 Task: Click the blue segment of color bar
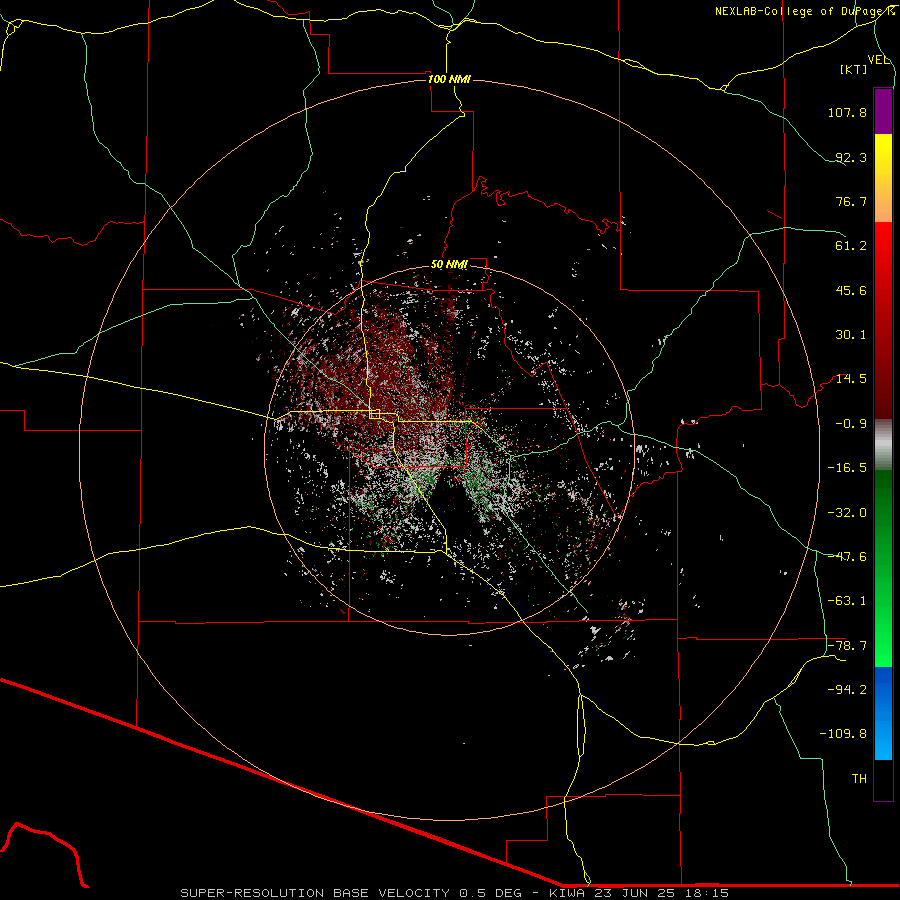(x=883, y=713)
